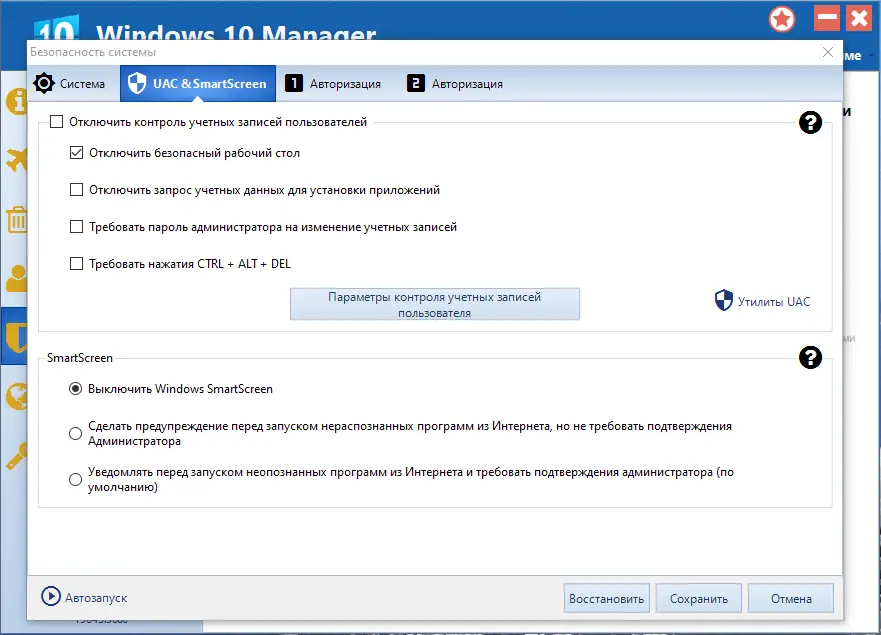Click the SmartScreen section help icon
Screen dimensions: 881x635
810,357
